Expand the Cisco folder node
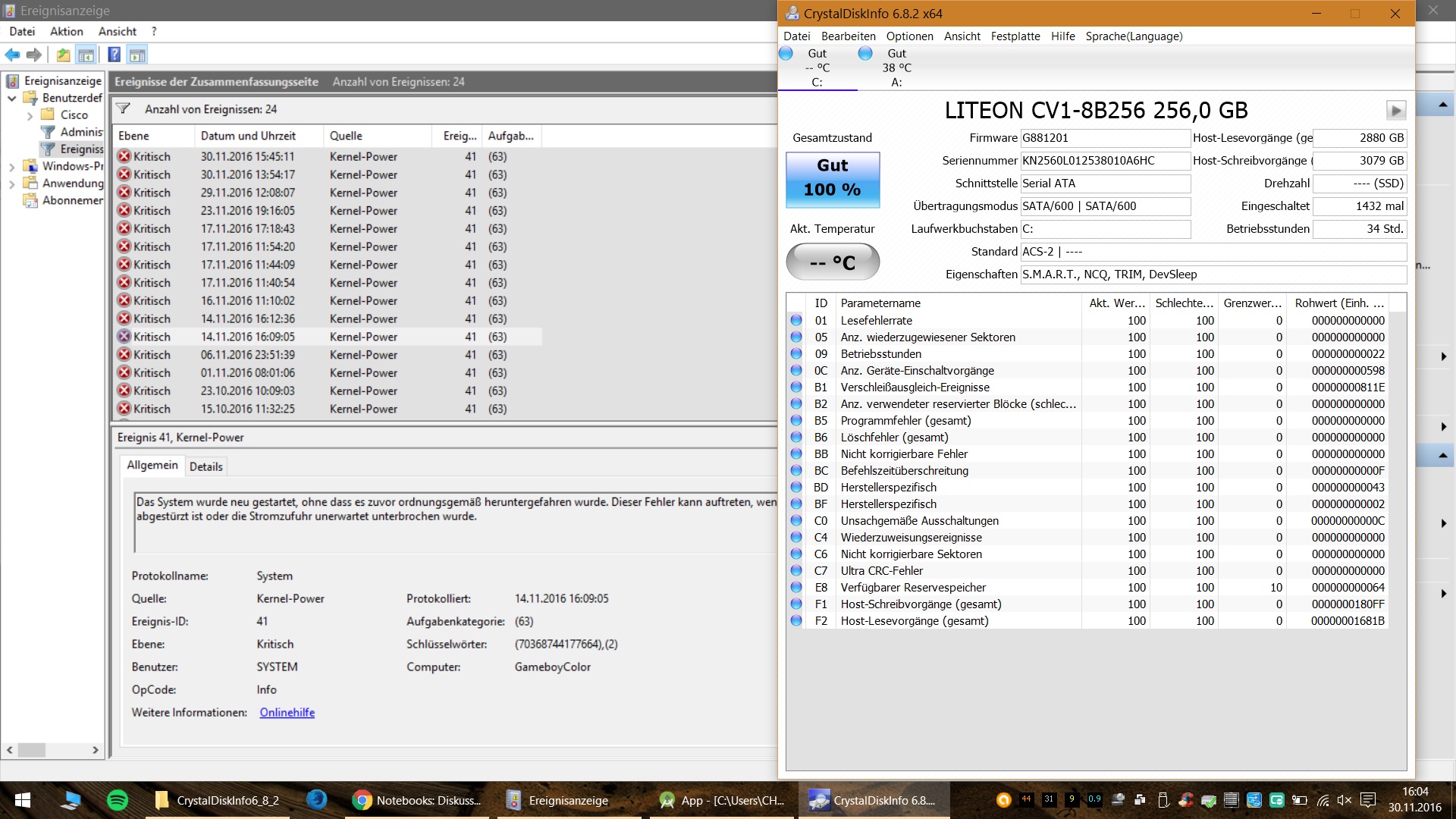 click(30, 115)
